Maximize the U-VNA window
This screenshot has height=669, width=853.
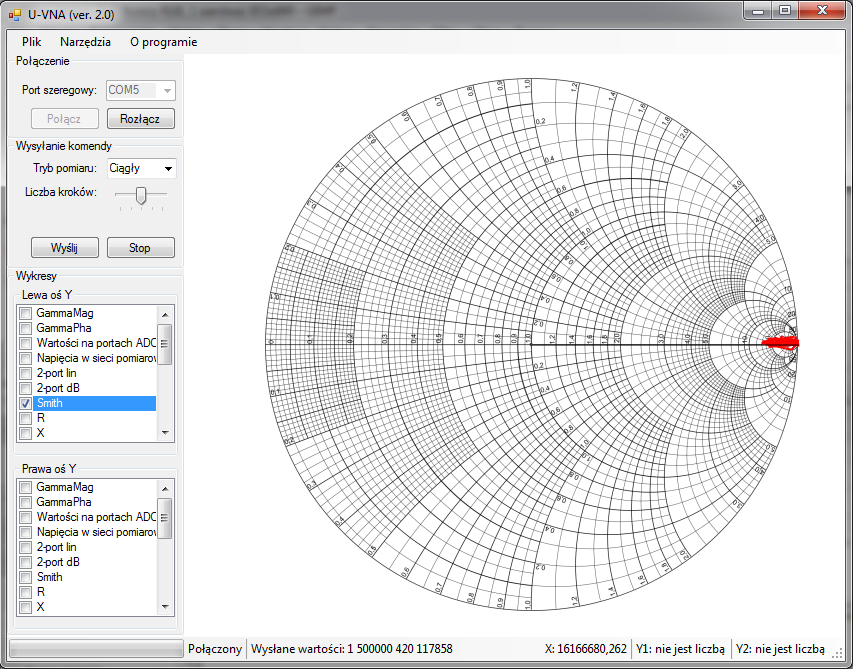pos(785,10)
